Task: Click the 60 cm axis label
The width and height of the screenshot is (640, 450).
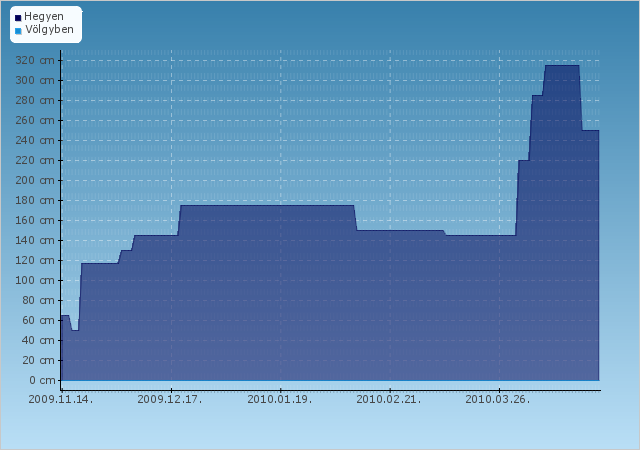Action: click(38, 321)
